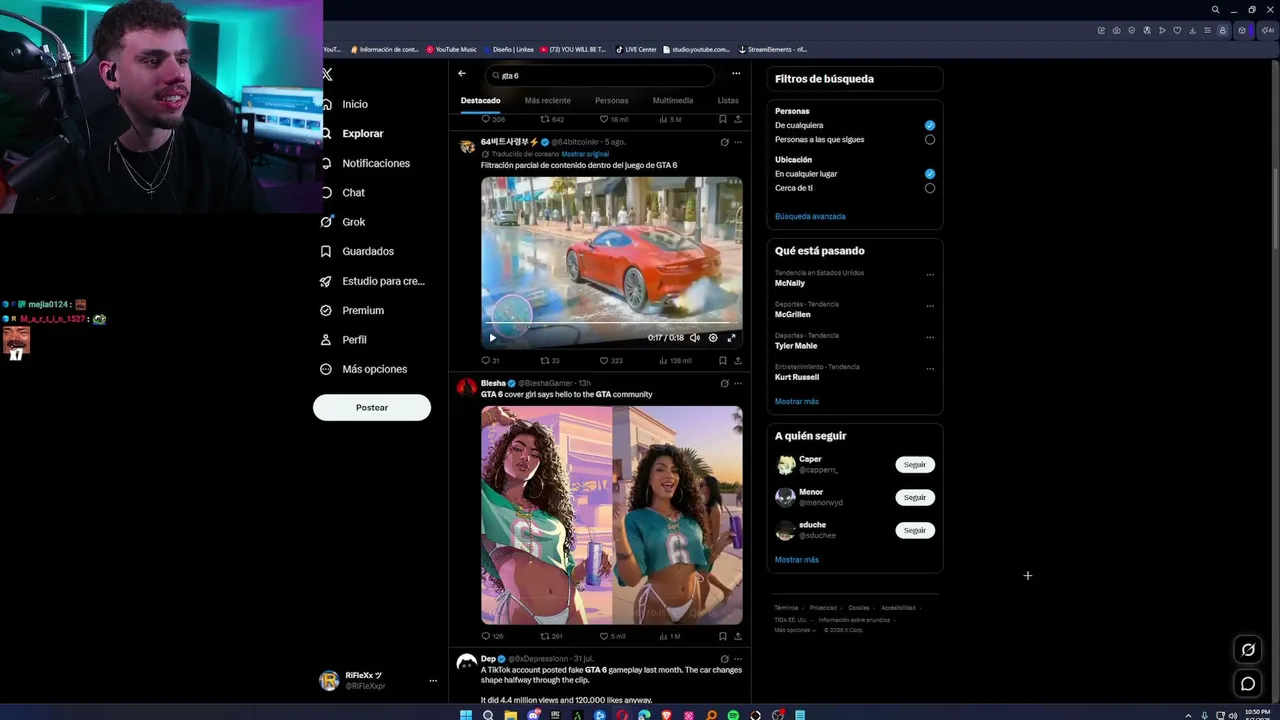
Task: Open Grok actions on 64bitcoinkr post
Action: click(x=724, y=142)
